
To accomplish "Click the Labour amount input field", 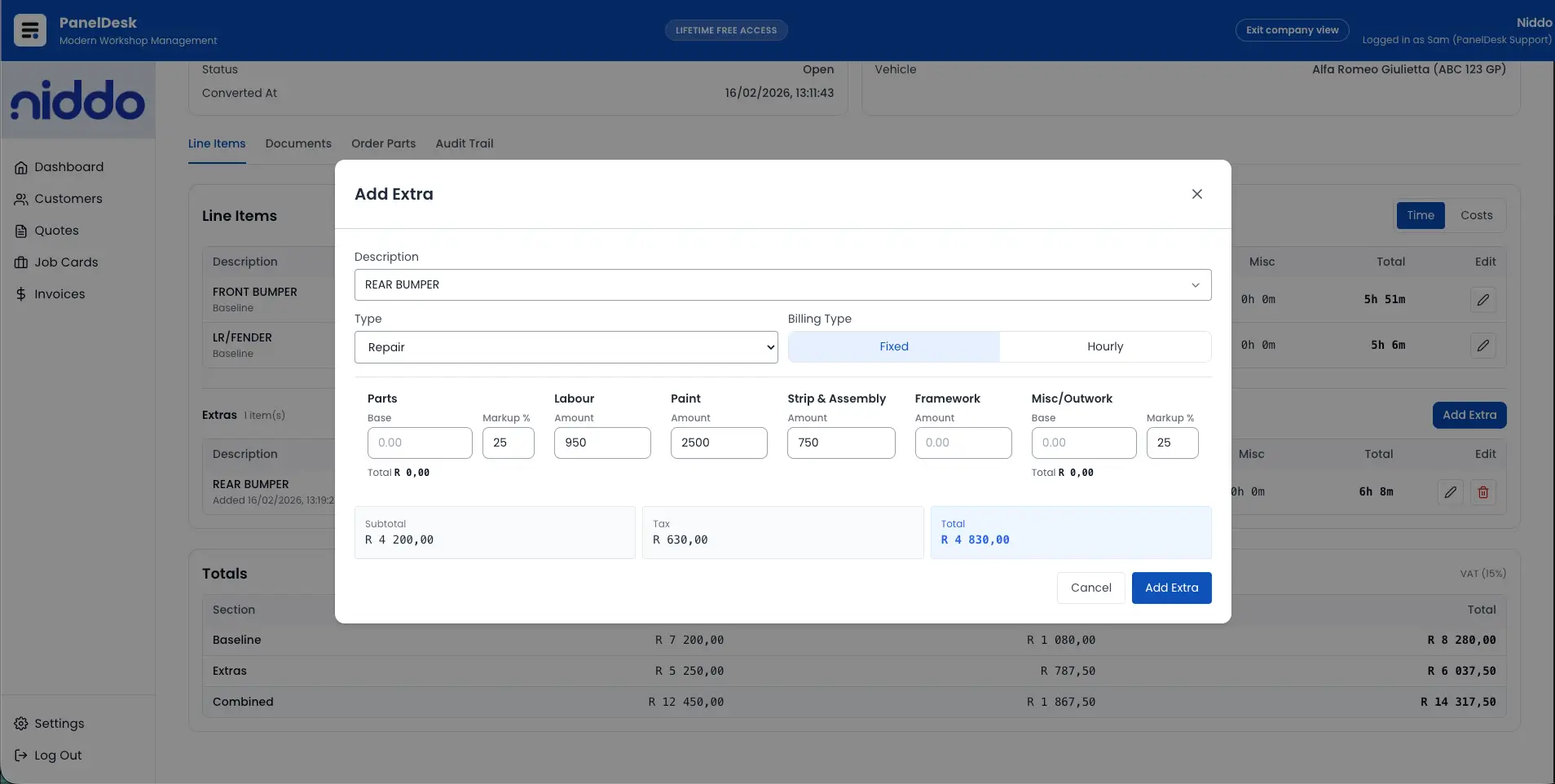I will tap(601, 443).
